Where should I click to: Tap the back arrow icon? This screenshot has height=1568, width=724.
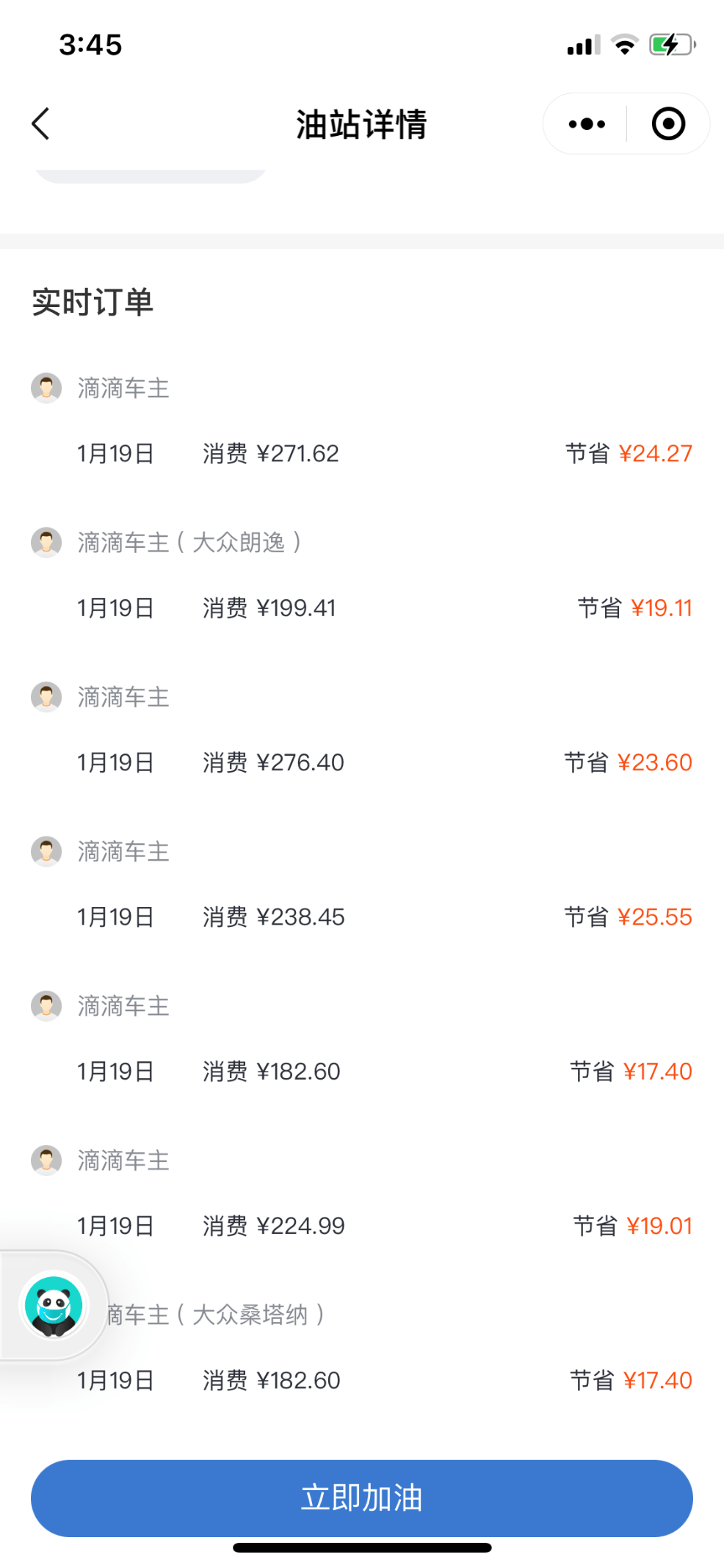(41, 123)
